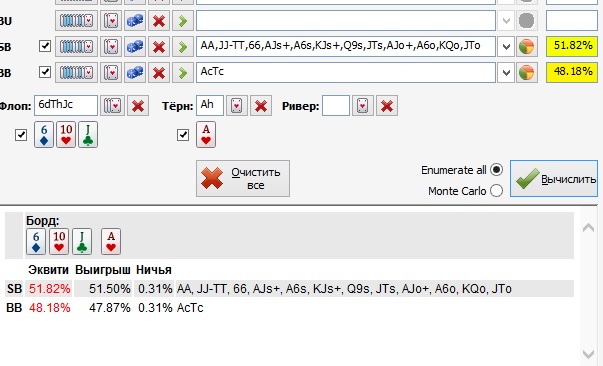Click green arrow in BU row
Screen dimensions: 603x366
click(x=183, y=20)
